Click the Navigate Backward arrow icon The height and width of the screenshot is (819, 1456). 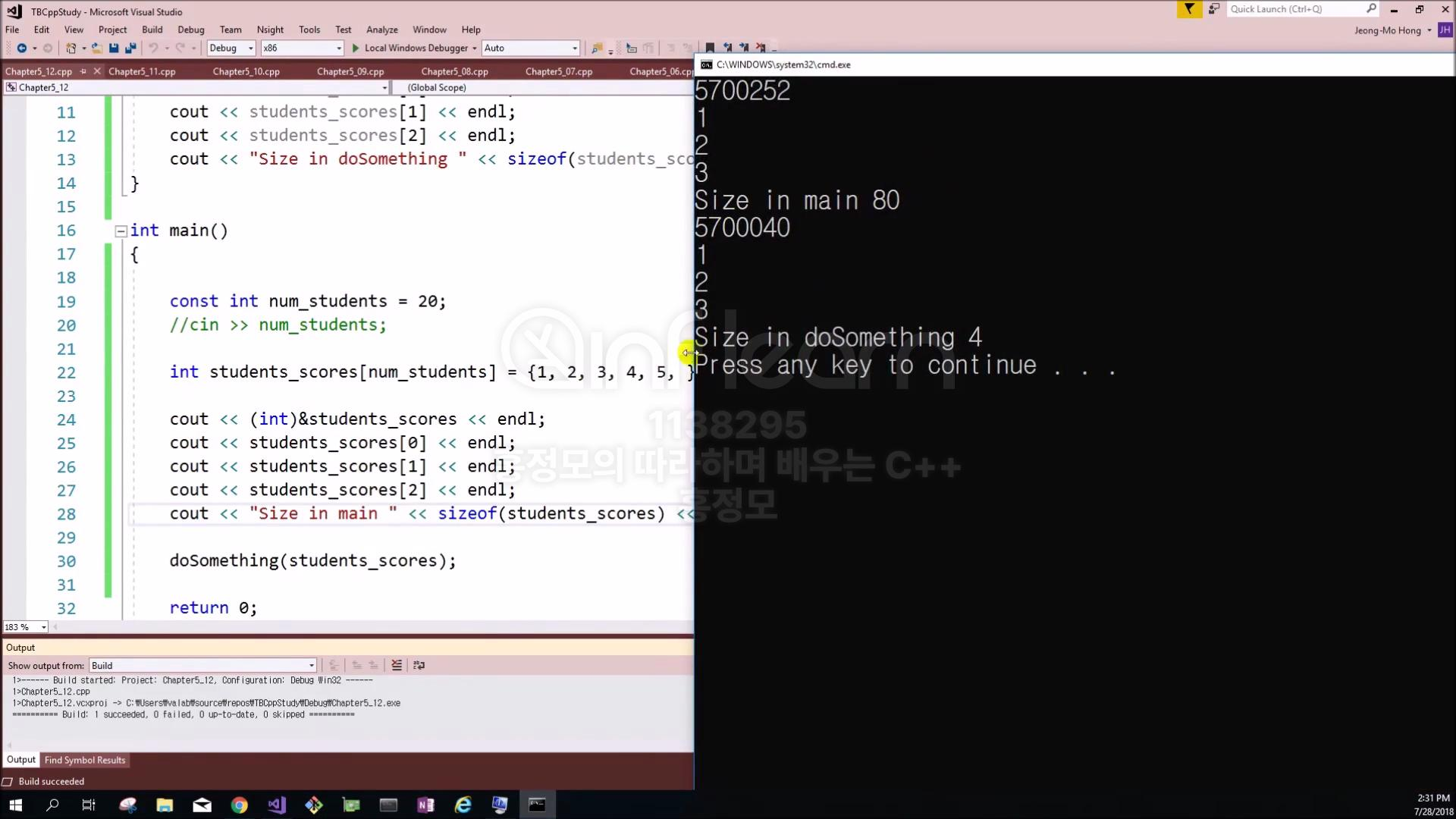pos(21,48)
